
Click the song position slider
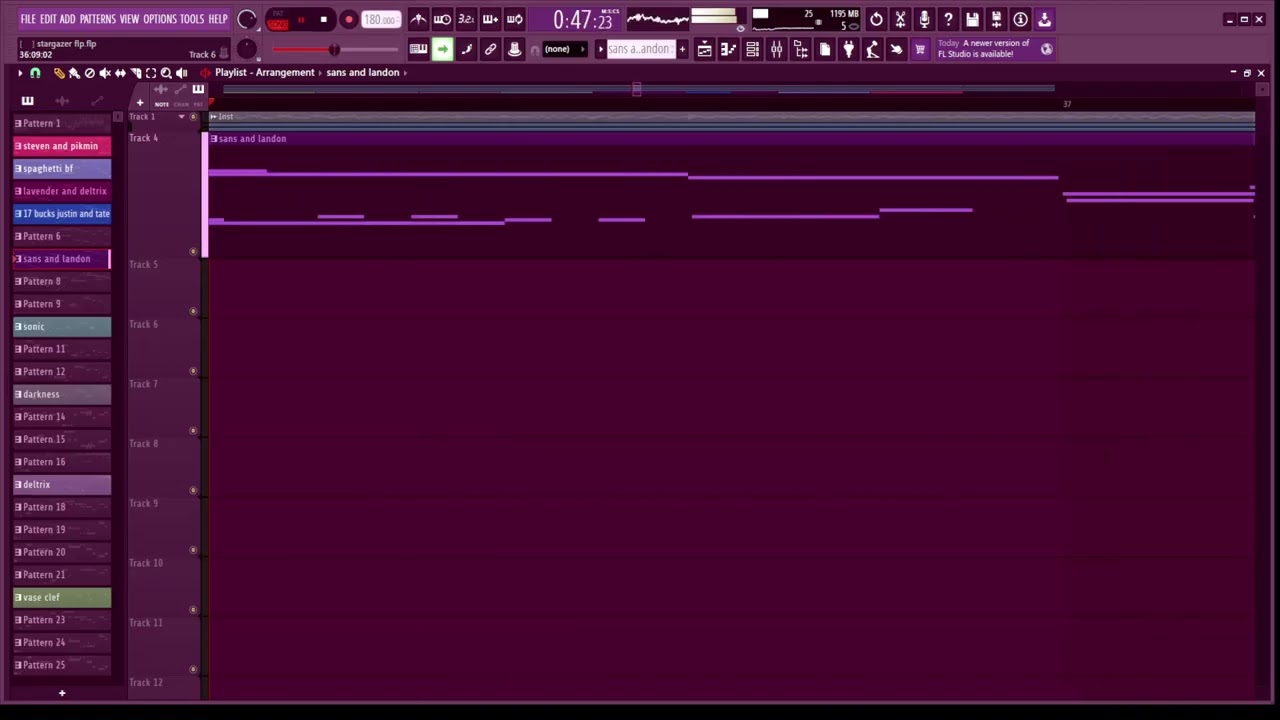tap(335, 49)
